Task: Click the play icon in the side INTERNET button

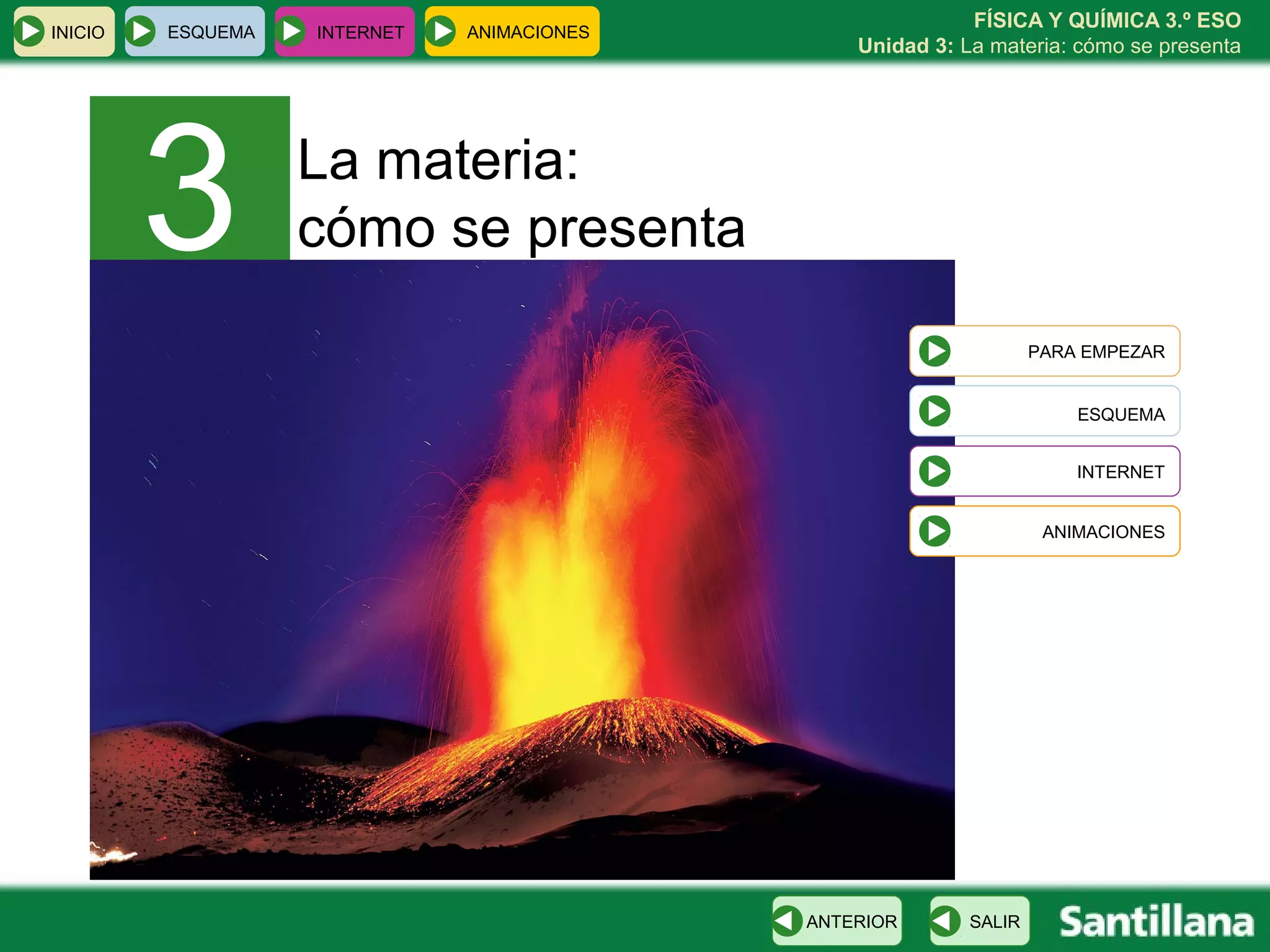Action: click(x=935, y=471)
